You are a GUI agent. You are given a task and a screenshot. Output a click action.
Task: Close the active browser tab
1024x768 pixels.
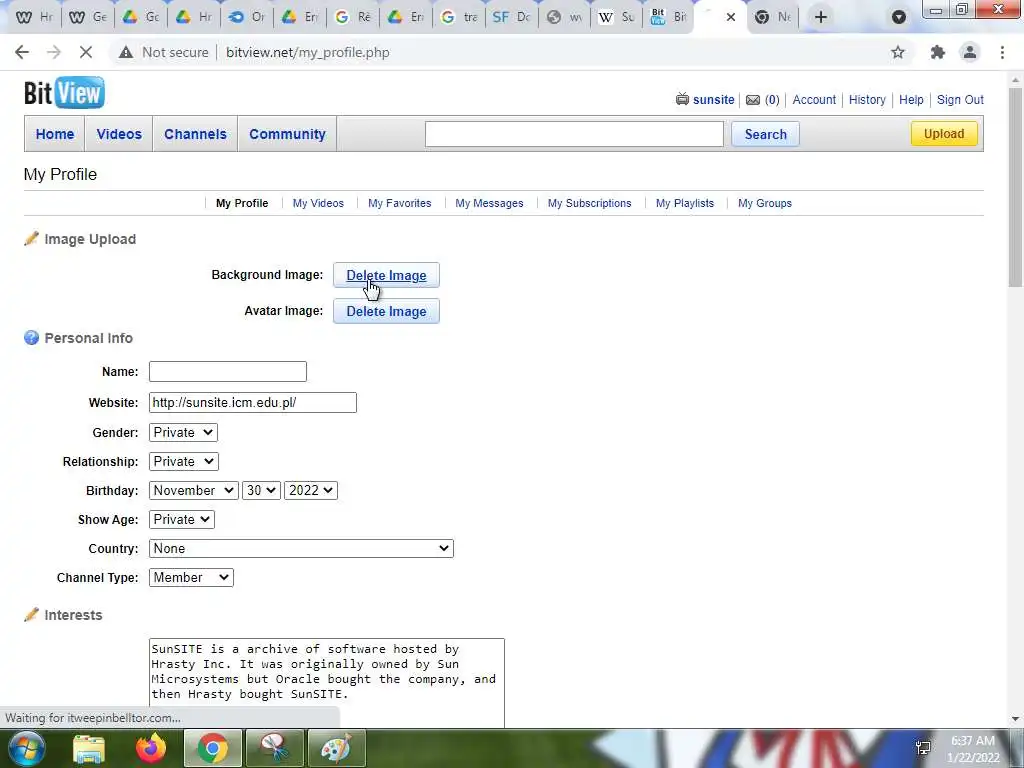731,17
